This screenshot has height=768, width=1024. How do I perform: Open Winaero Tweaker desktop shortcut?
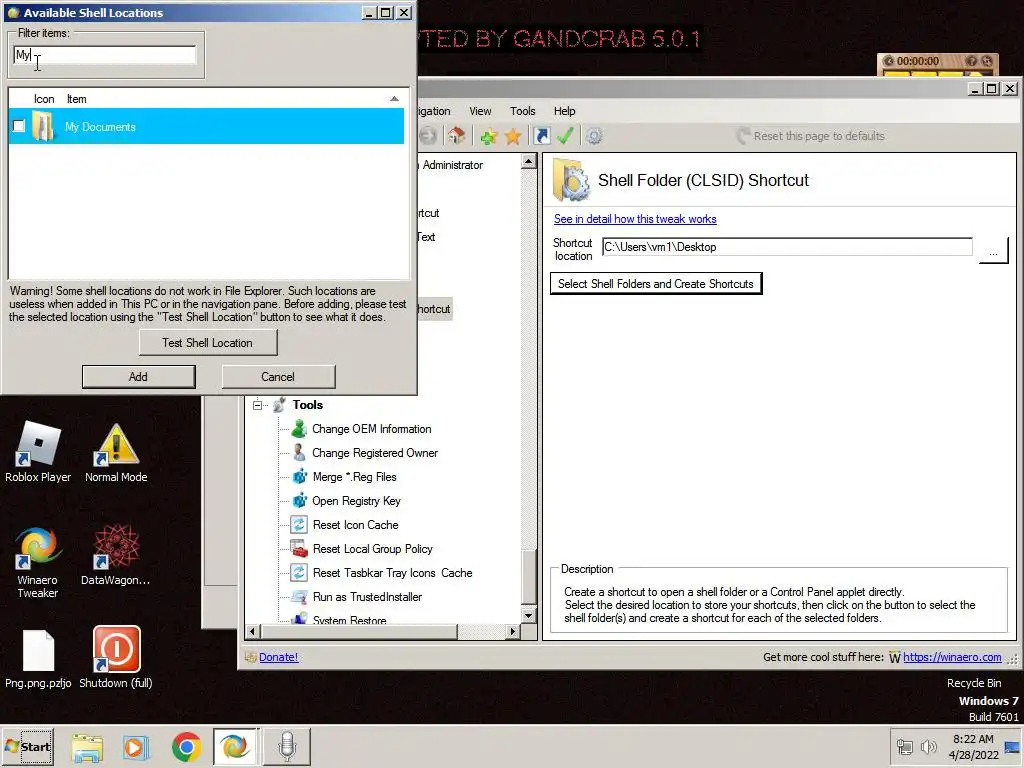click(37, 562)
